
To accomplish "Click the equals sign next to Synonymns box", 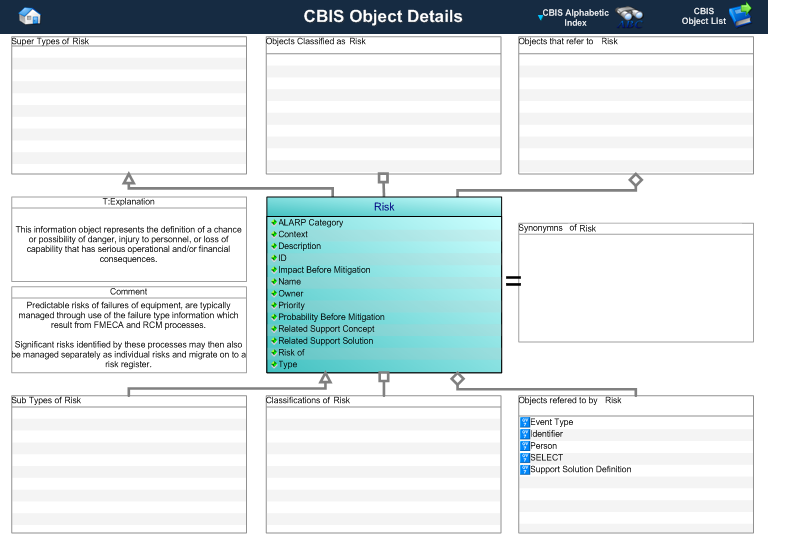I will click(x=513, y=281).
